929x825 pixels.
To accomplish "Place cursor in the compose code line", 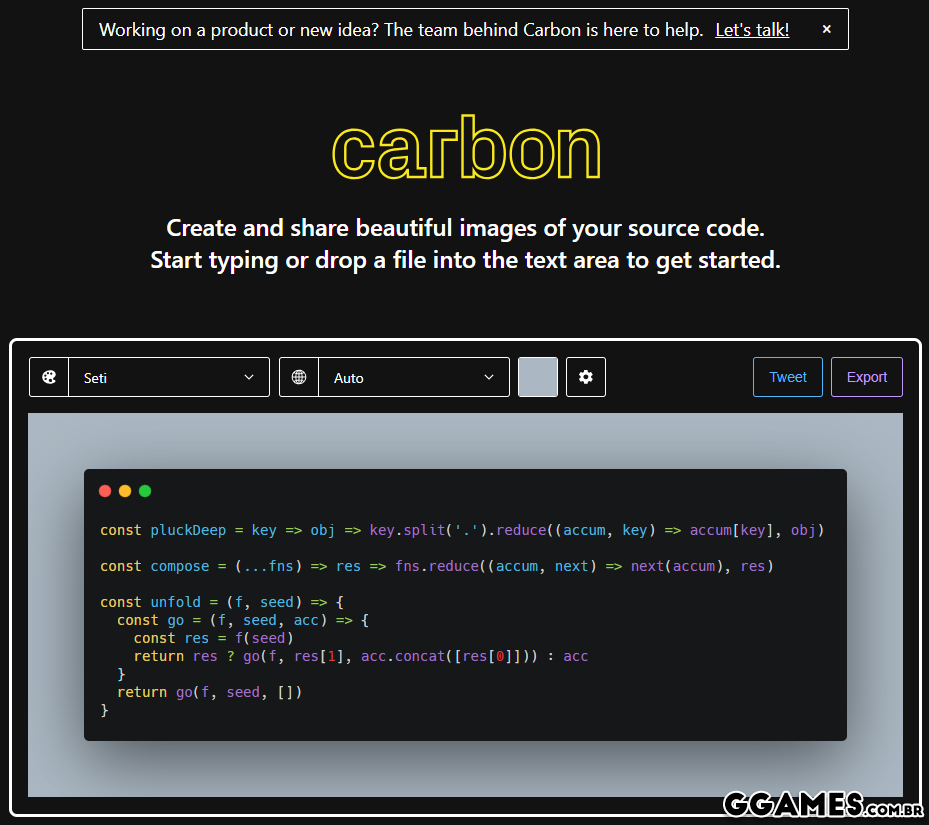I will pyautogui.click(x=436, y=566).
